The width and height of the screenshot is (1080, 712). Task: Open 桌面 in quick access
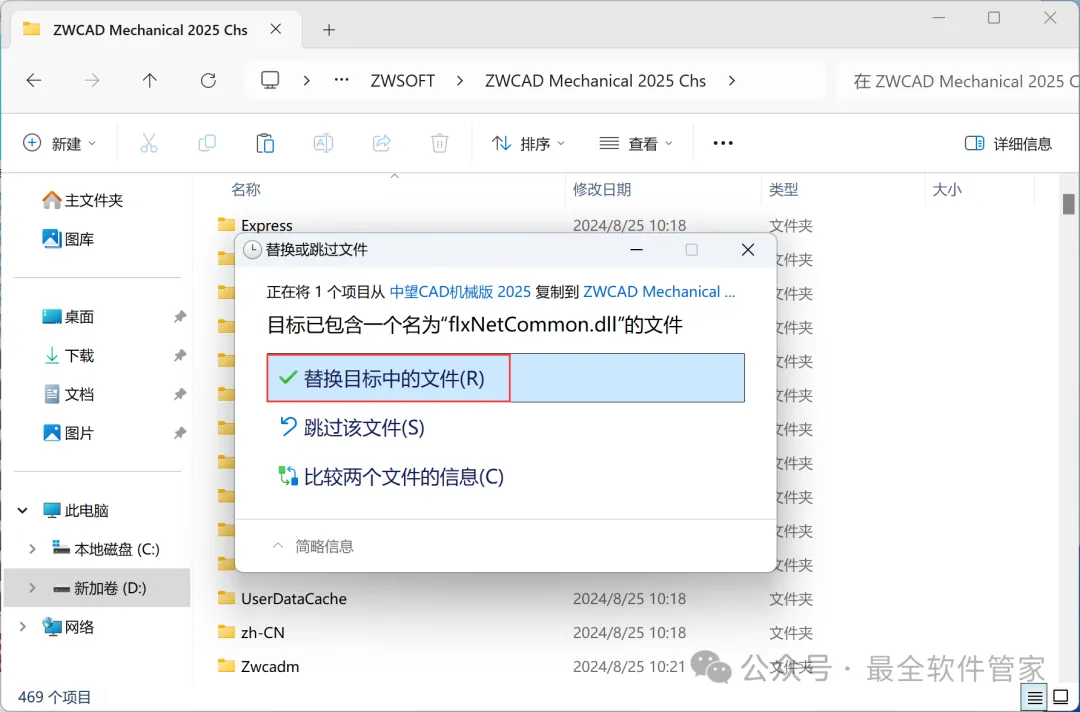pyautogui.click(x=68, y=317)
